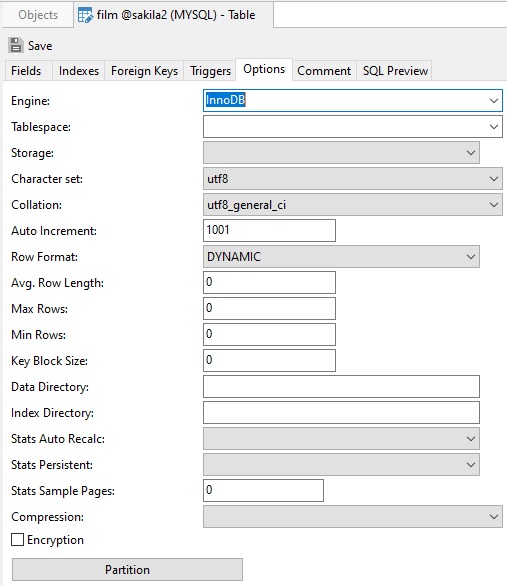Screen dimensions: 507x586
Task: Click the "Index Directory:" label
Action: point(52,413)
